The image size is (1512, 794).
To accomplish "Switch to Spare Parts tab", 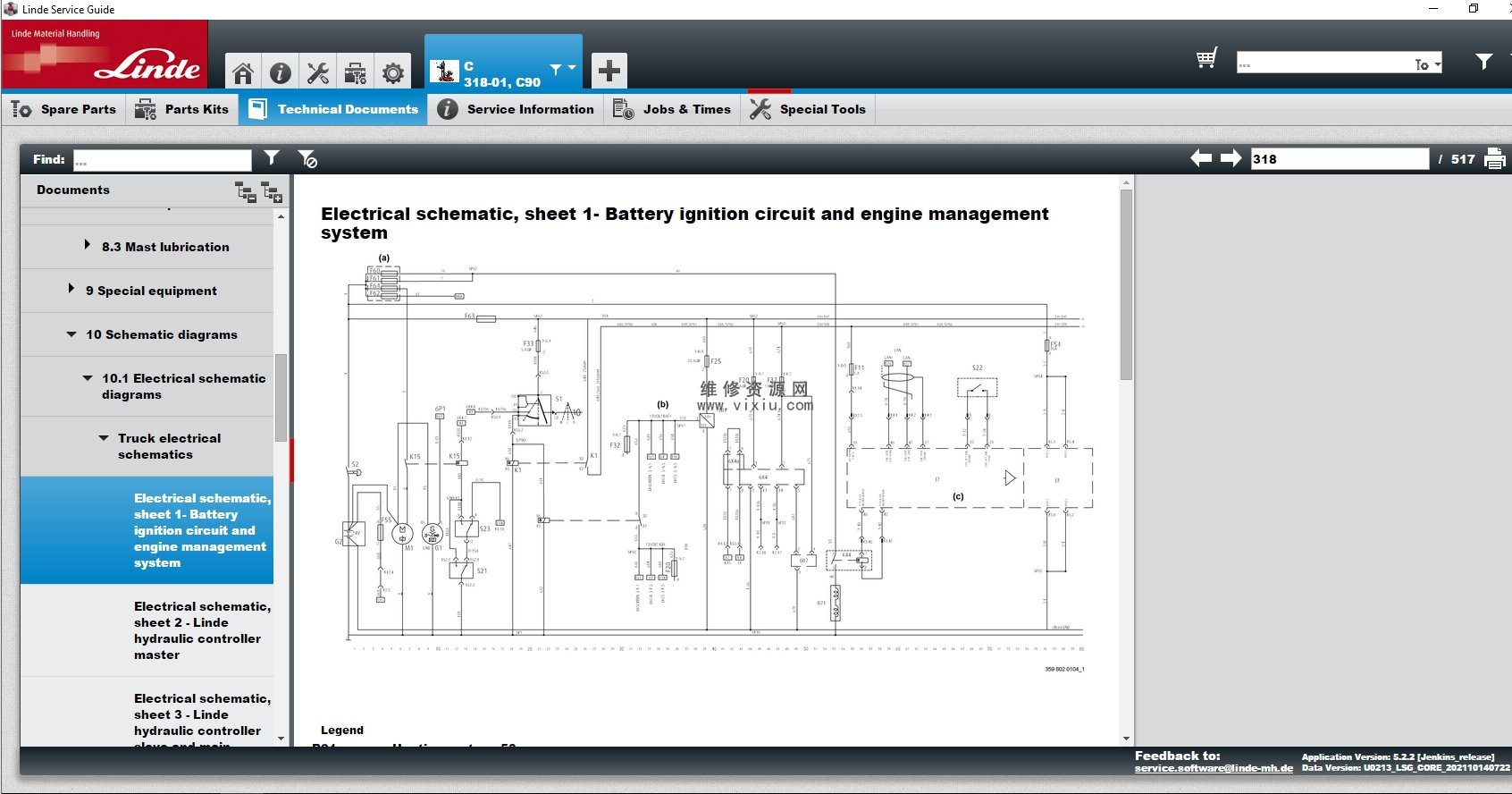I will click(x=64, y=109).
